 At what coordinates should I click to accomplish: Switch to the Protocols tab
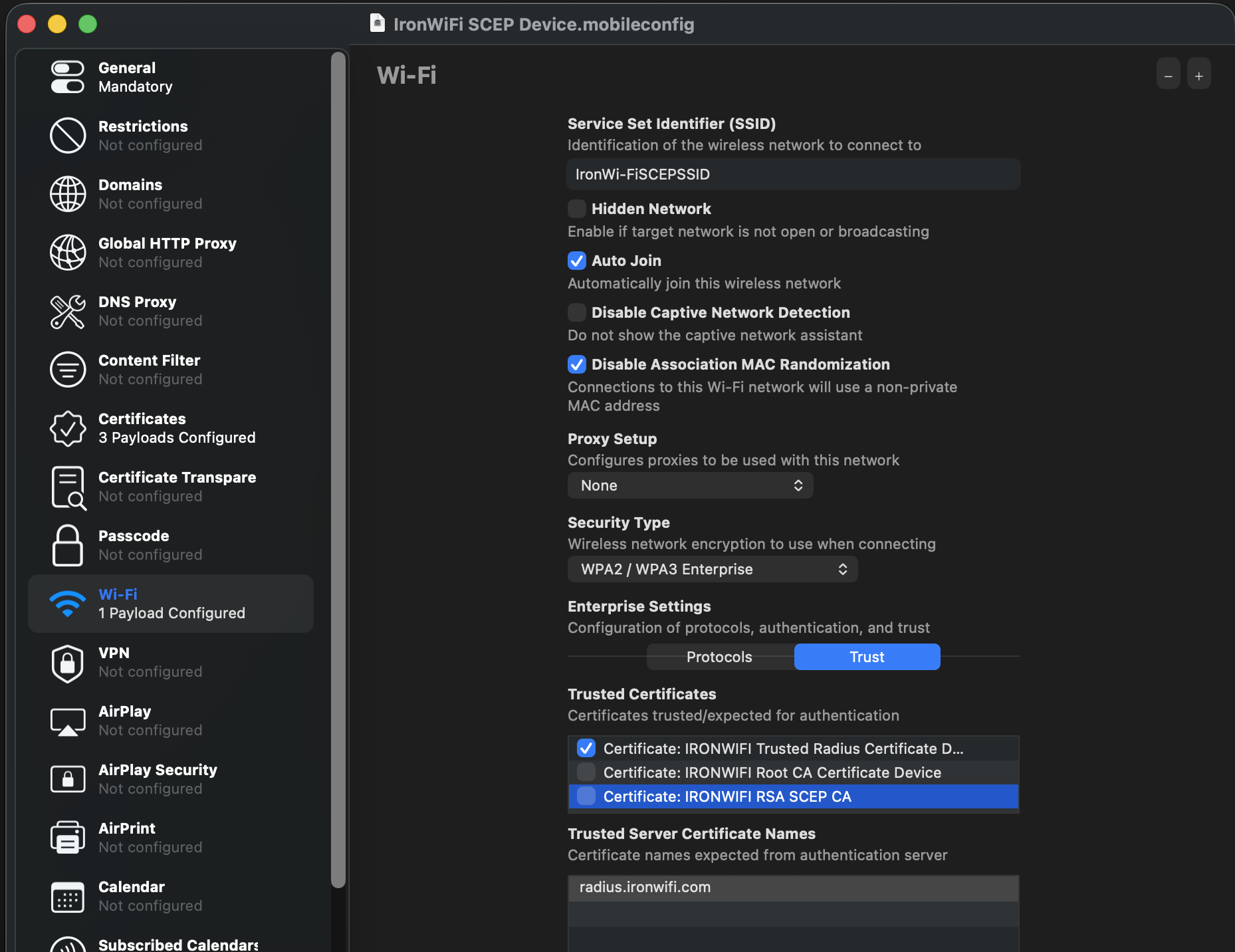click(x=720, y=657)
